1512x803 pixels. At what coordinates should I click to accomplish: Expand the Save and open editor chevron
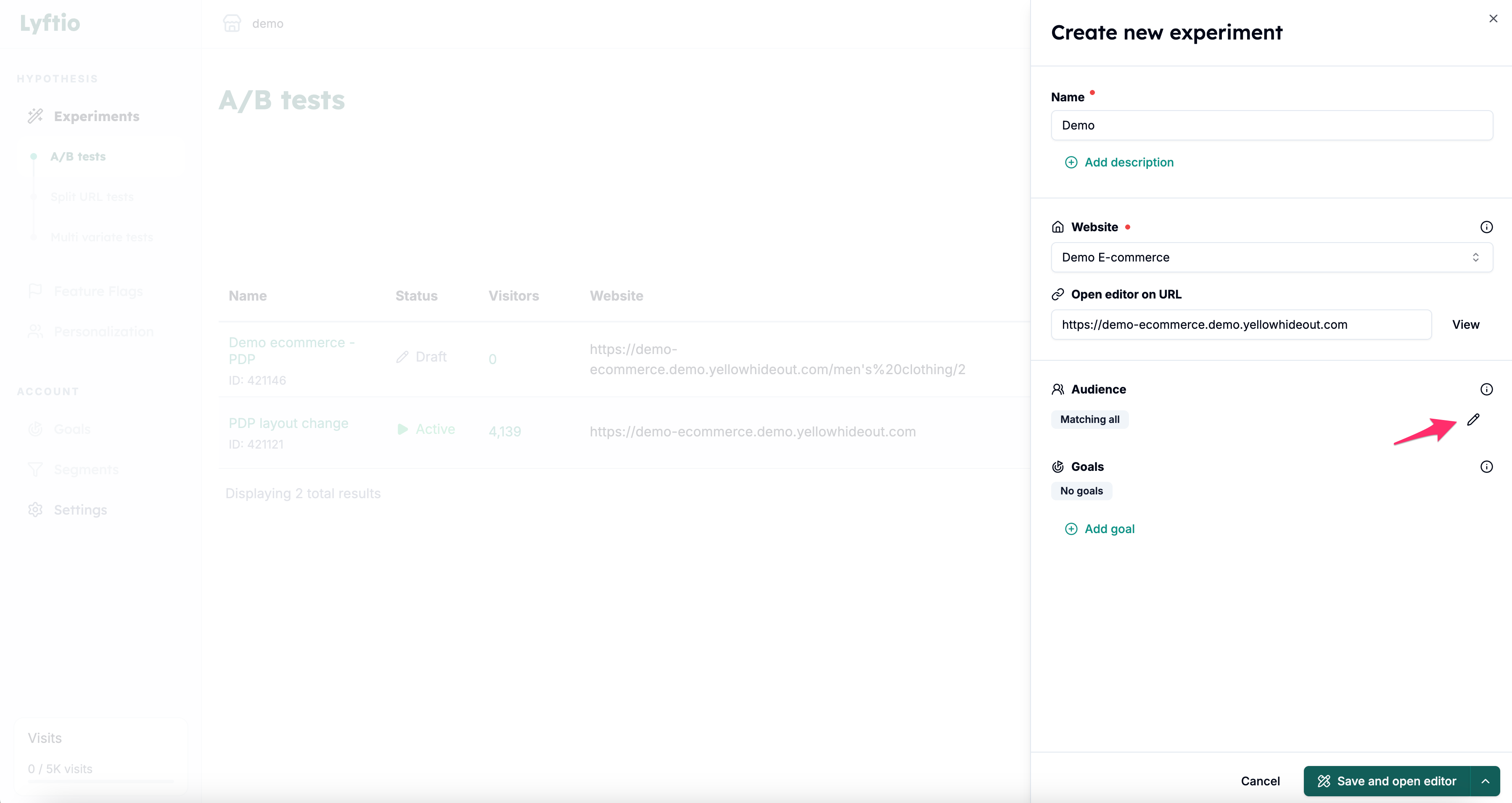(1485, 781)
